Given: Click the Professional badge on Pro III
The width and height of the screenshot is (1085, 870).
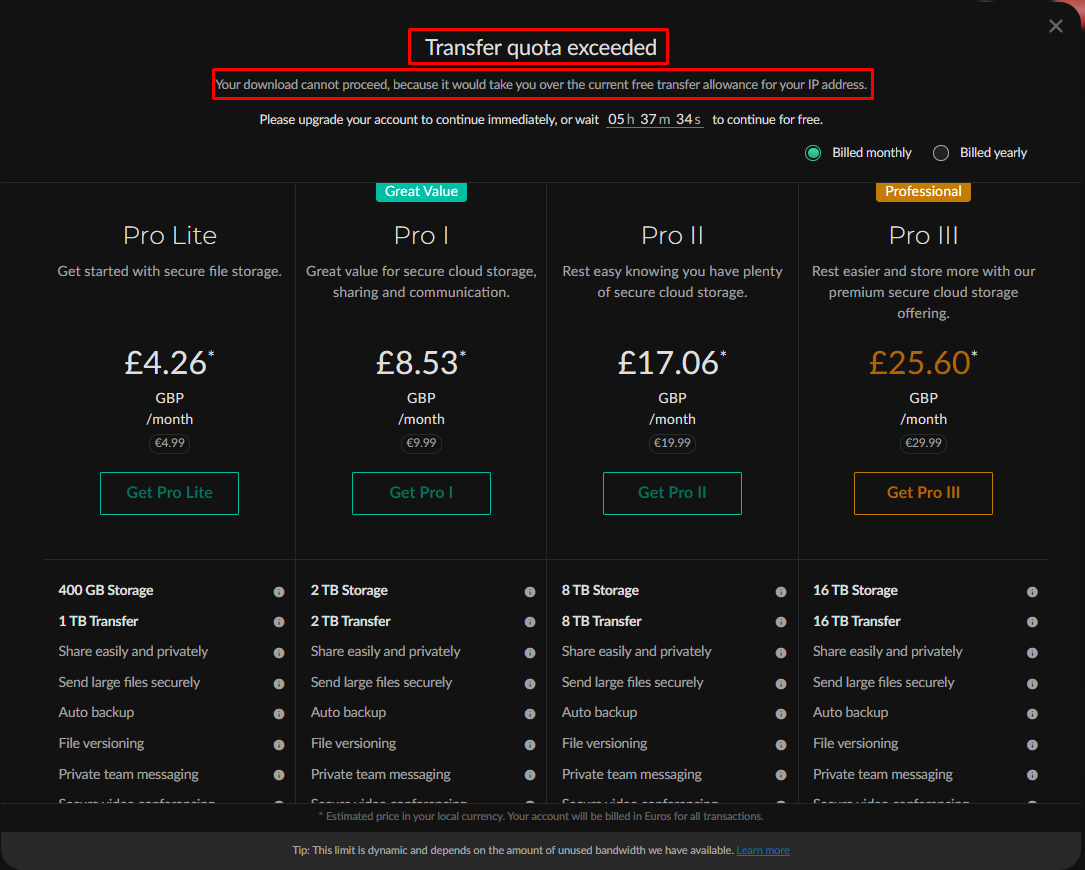Looking at the screenshot, I should pyautogui.click(x=923, y=191).
